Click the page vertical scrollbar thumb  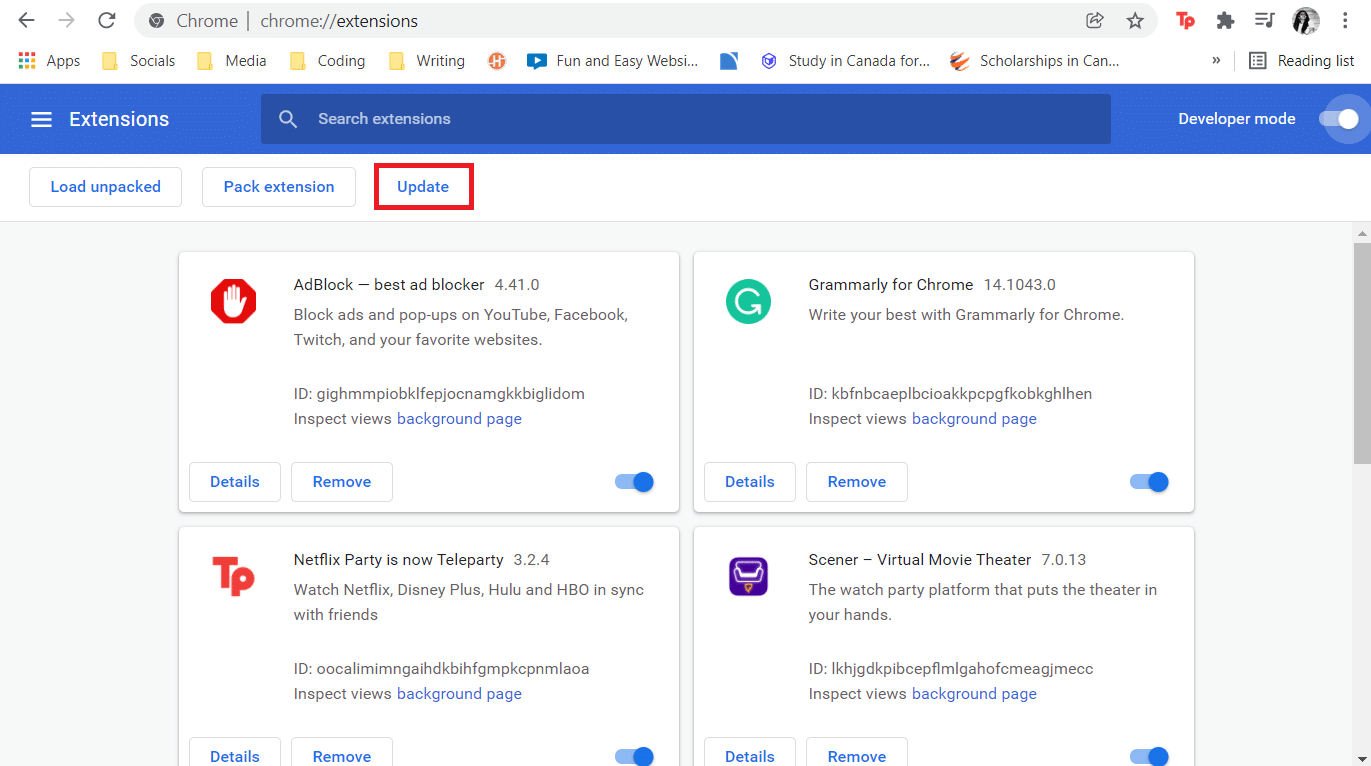tap(1362, 352)
